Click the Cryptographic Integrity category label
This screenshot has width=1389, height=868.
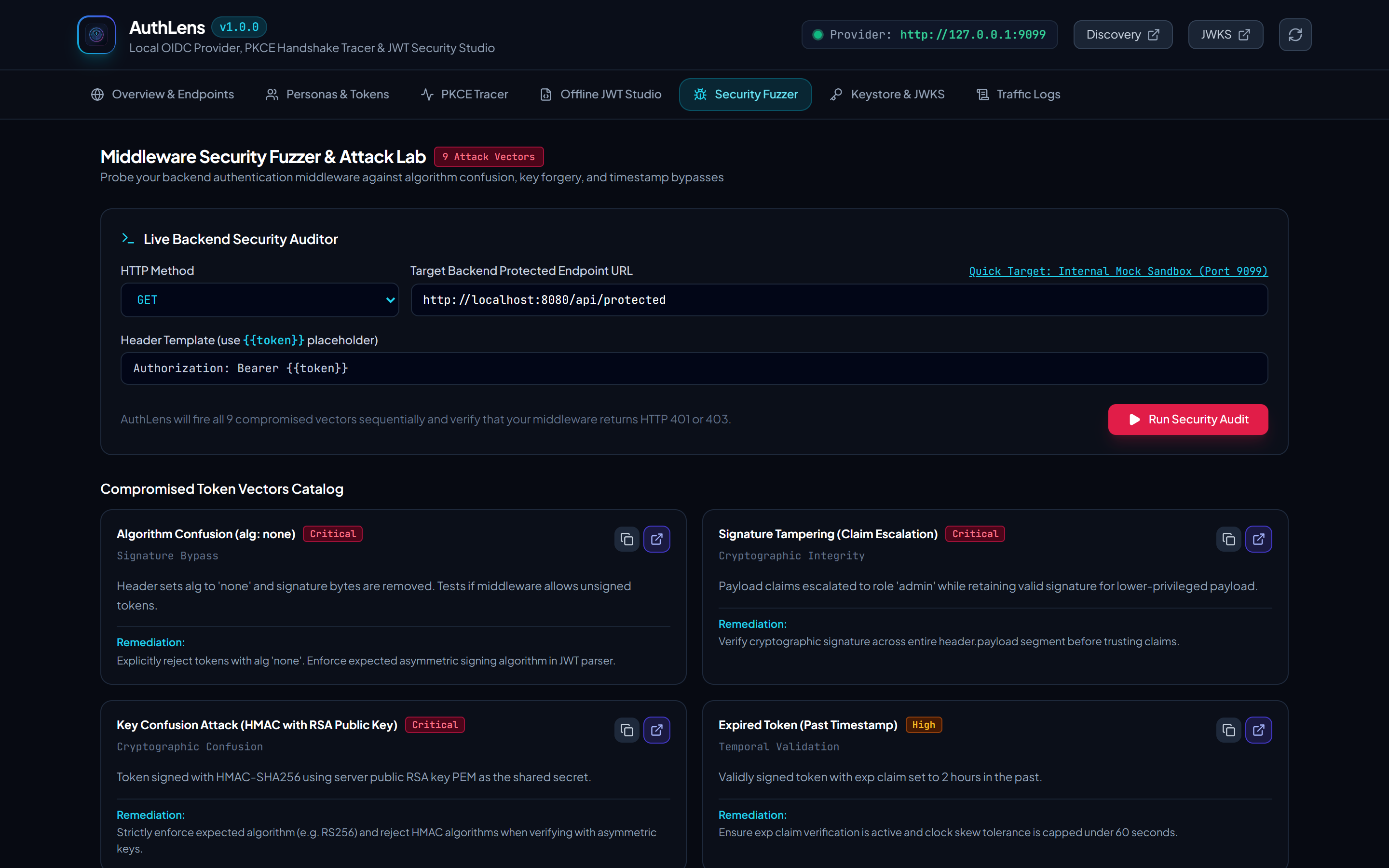point(791,556)
